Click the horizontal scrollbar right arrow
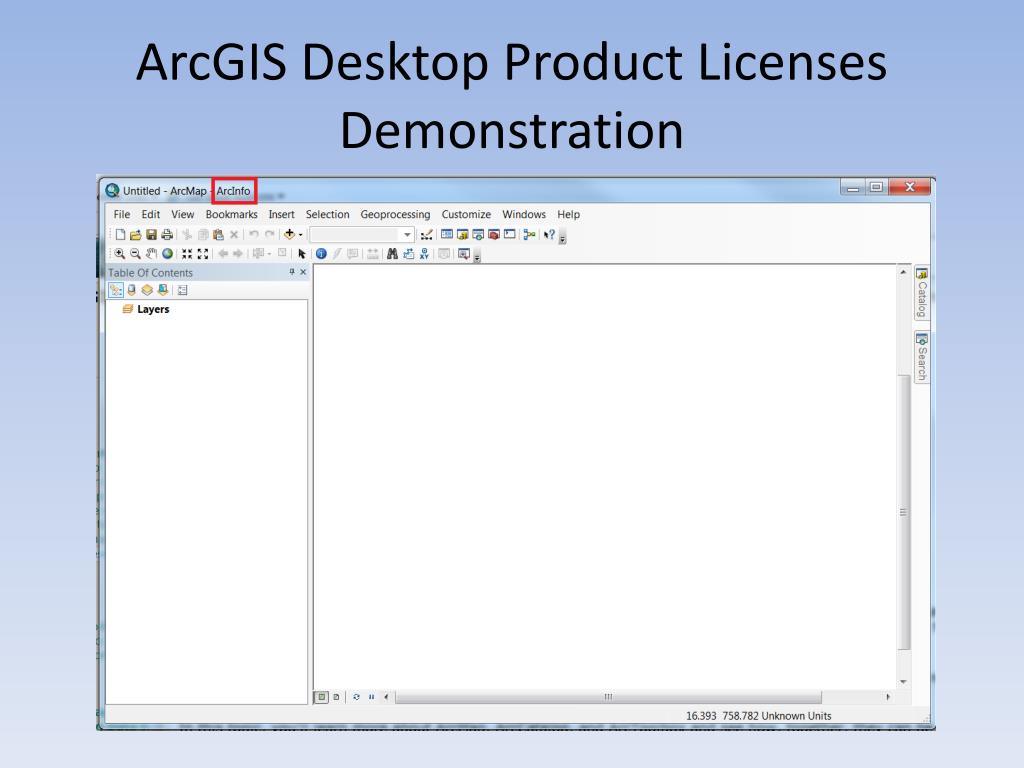This screenshot has width=1024, height=768. (x=888, y=697)
